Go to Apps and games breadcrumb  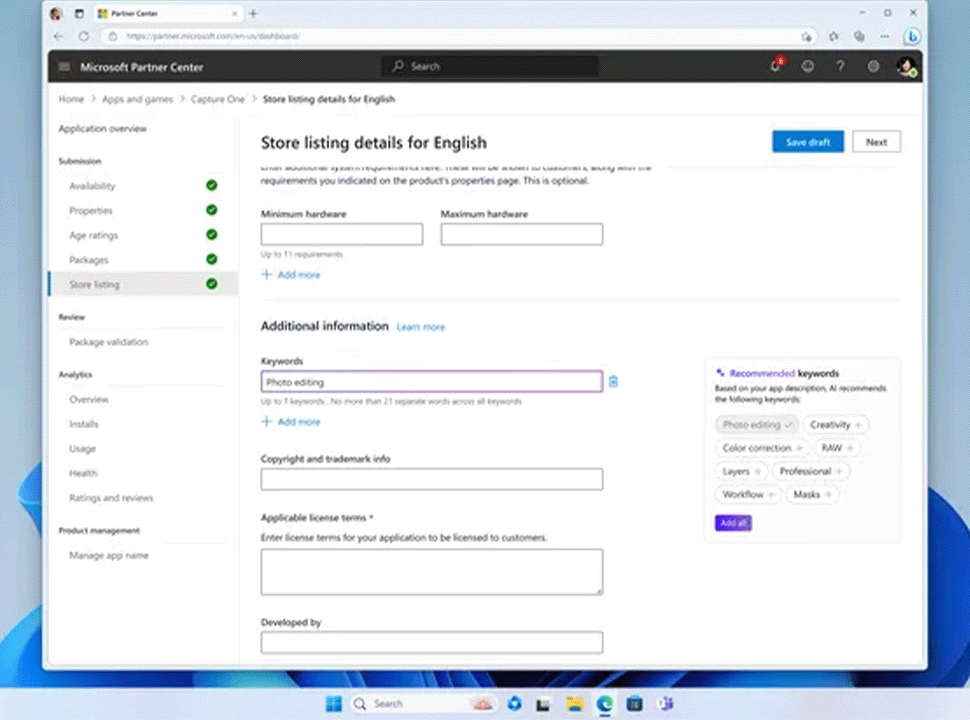click(137, 99)
